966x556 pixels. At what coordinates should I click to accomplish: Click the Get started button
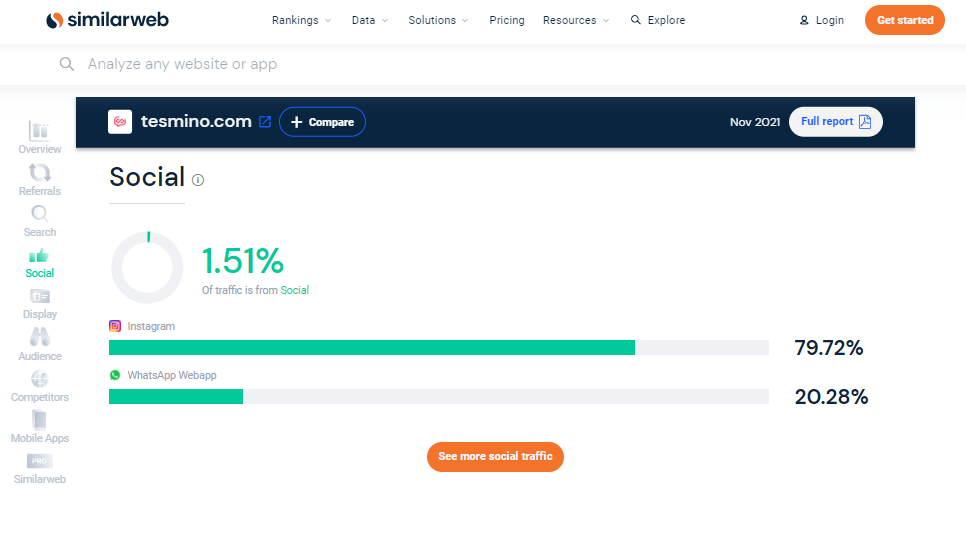pyautogui.click(x=904, y=20)
